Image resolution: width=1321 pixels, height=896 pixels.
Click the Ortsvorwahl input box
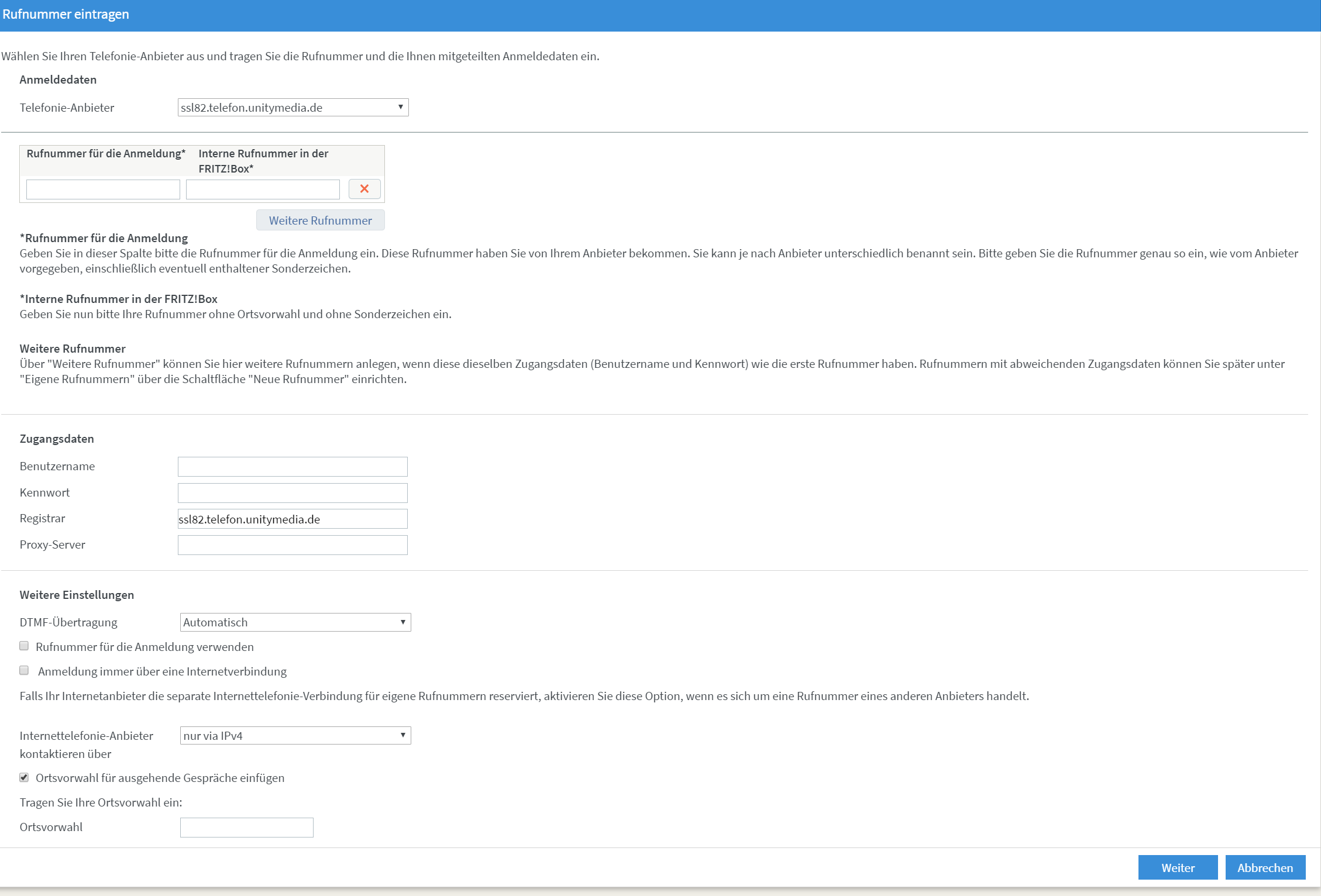click(246, 828)
